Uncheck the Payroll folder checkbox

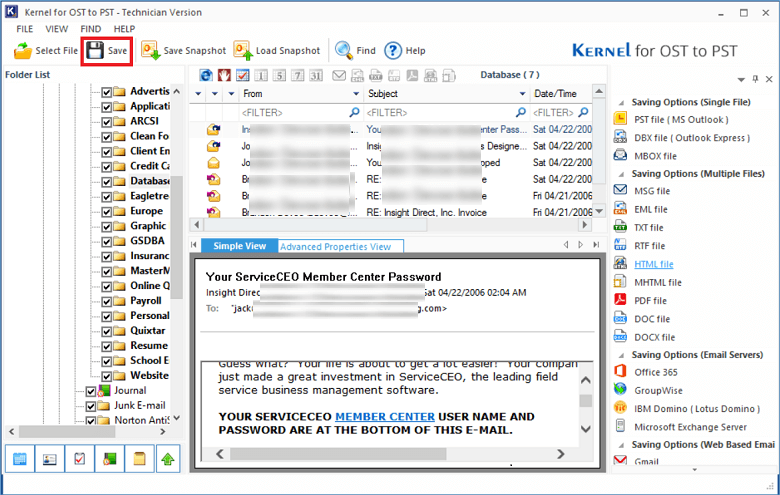(x=106, y=301)
